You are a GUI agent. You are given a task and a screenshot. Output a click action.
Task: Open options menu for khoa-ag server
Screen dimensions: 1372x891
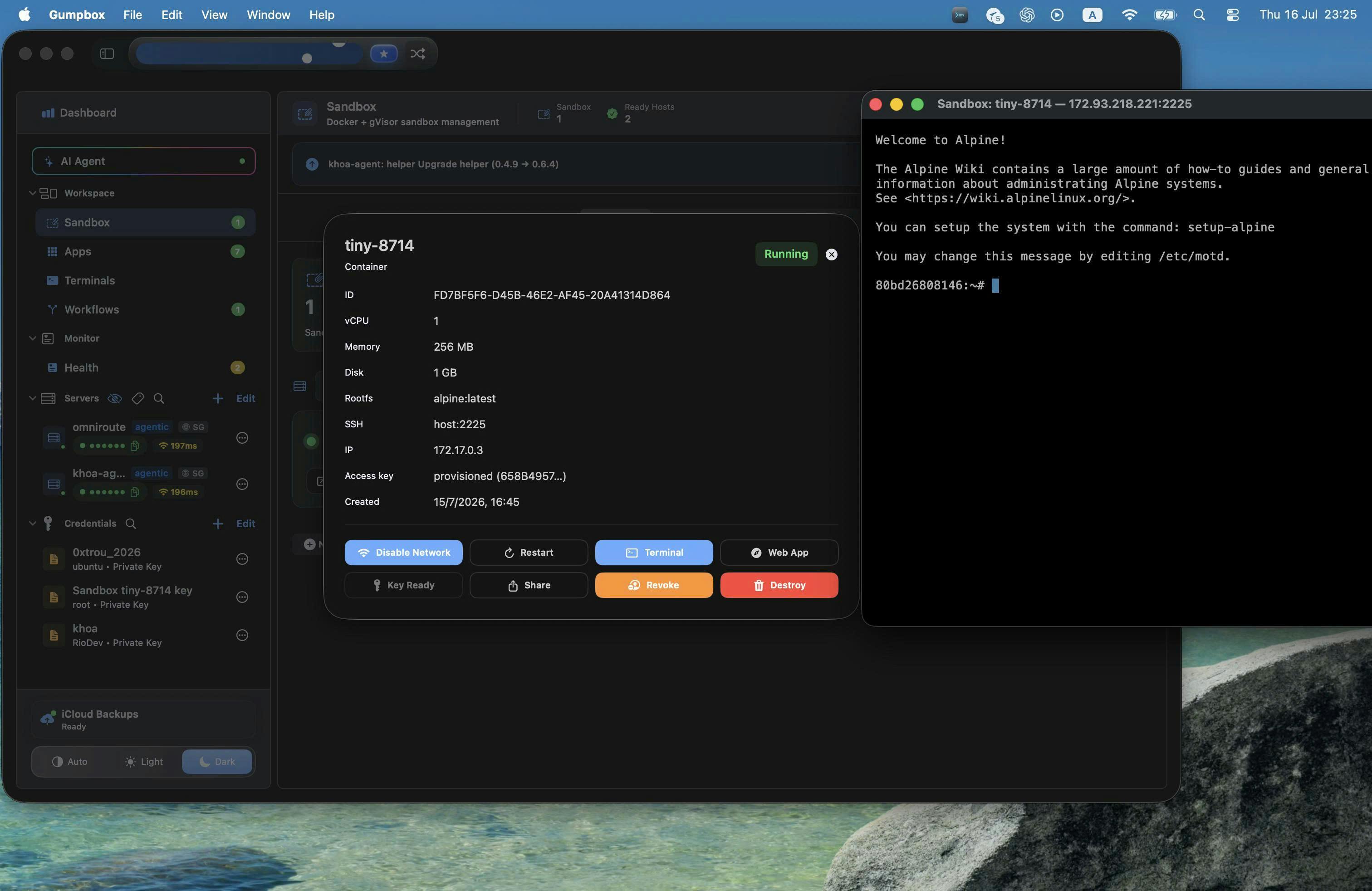[x=242, y=484]
